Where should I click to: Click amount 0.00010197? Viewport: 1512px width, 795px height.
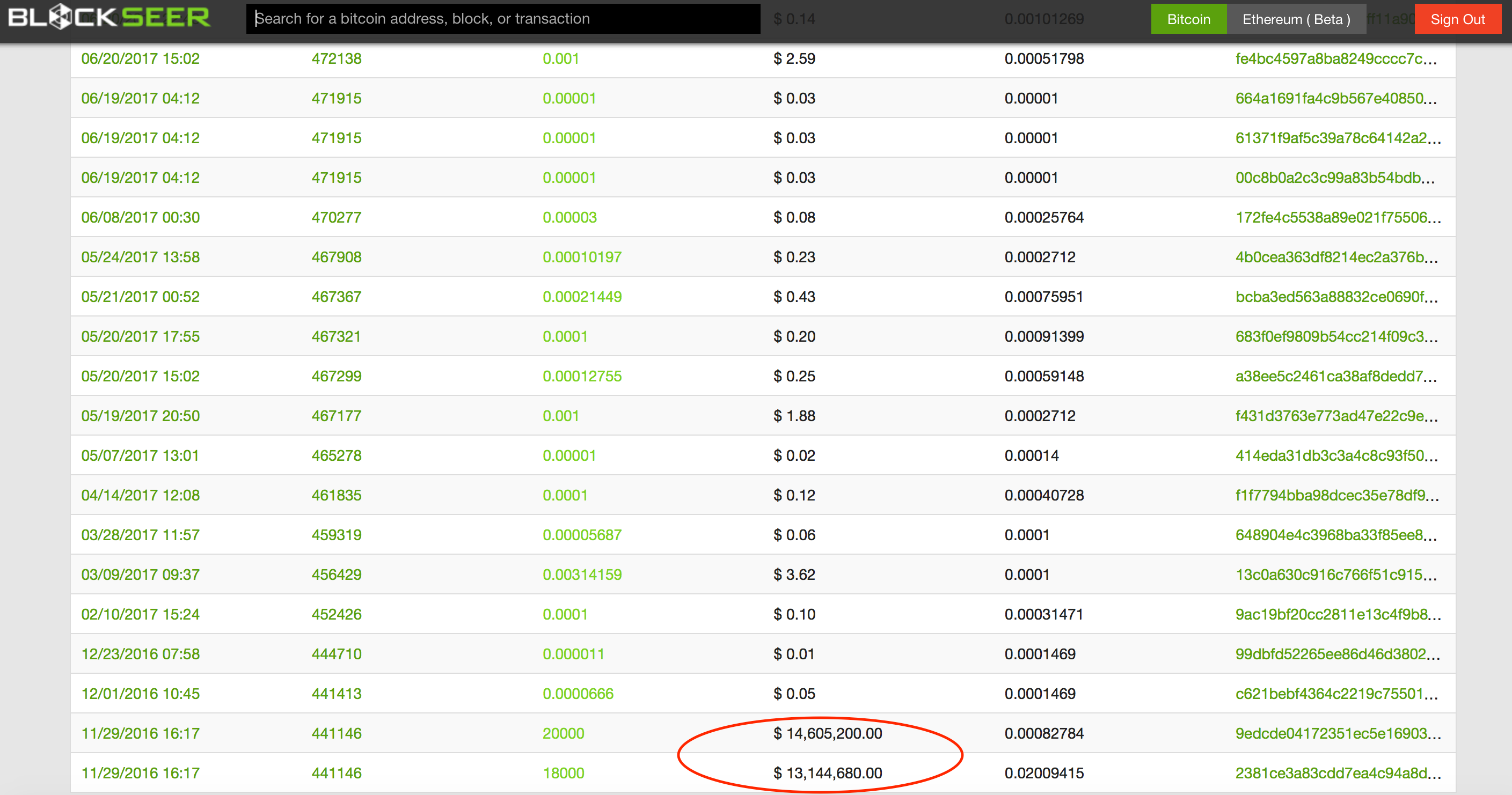pos(582,257)
